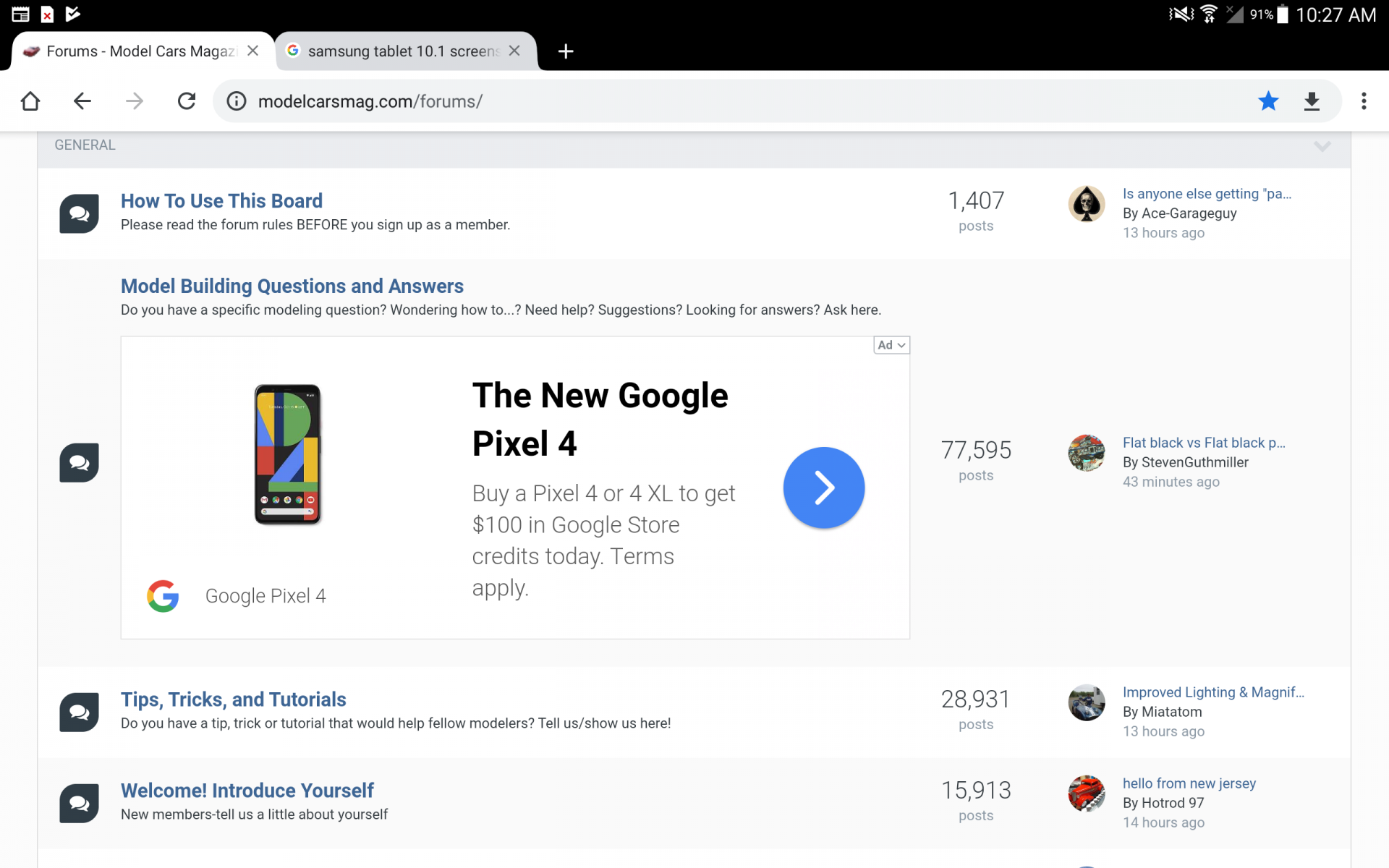
Task: View site info via the info icon in address bar
Action: coord(236,101)
